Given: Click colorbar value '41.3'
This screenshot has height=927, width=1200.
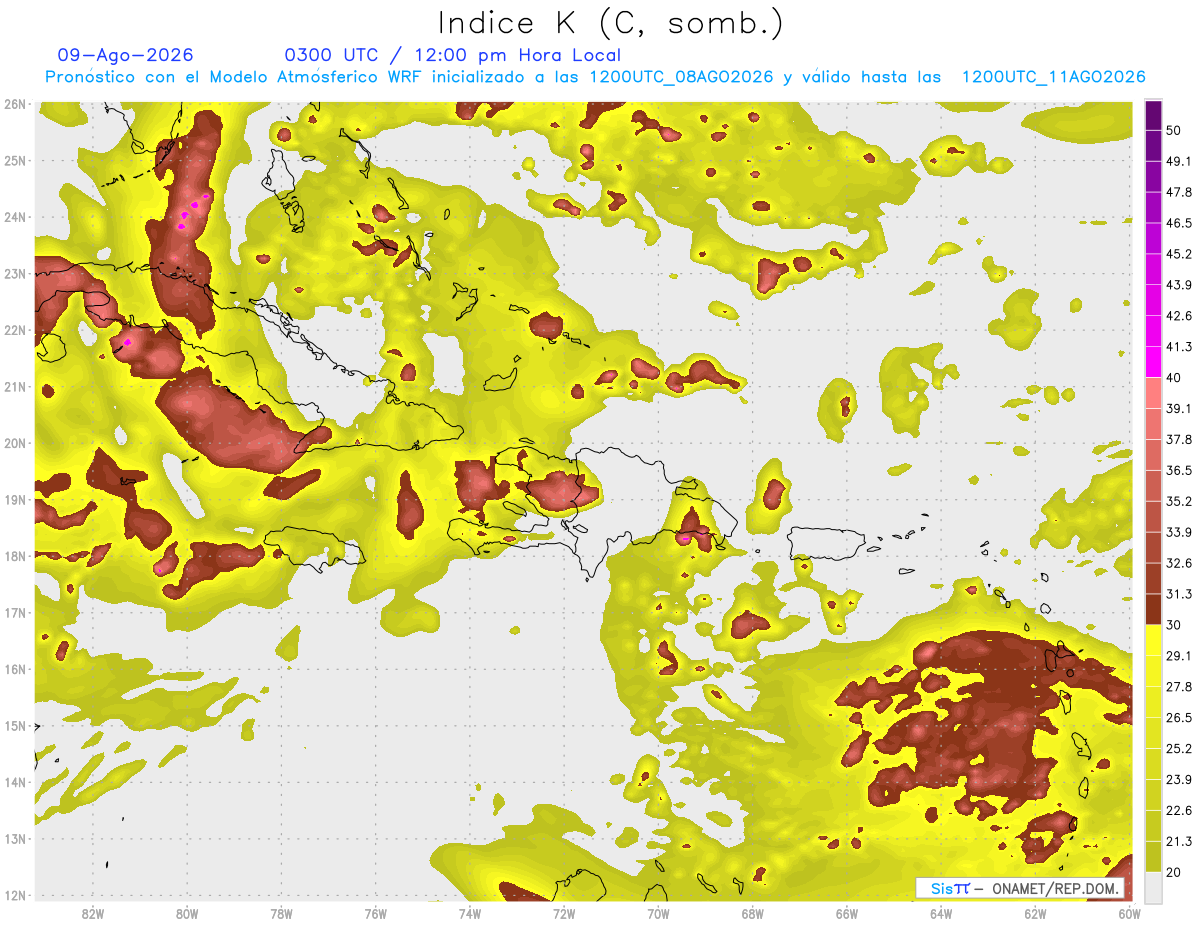Looking at the screenshot, I should pos(1179,347).
